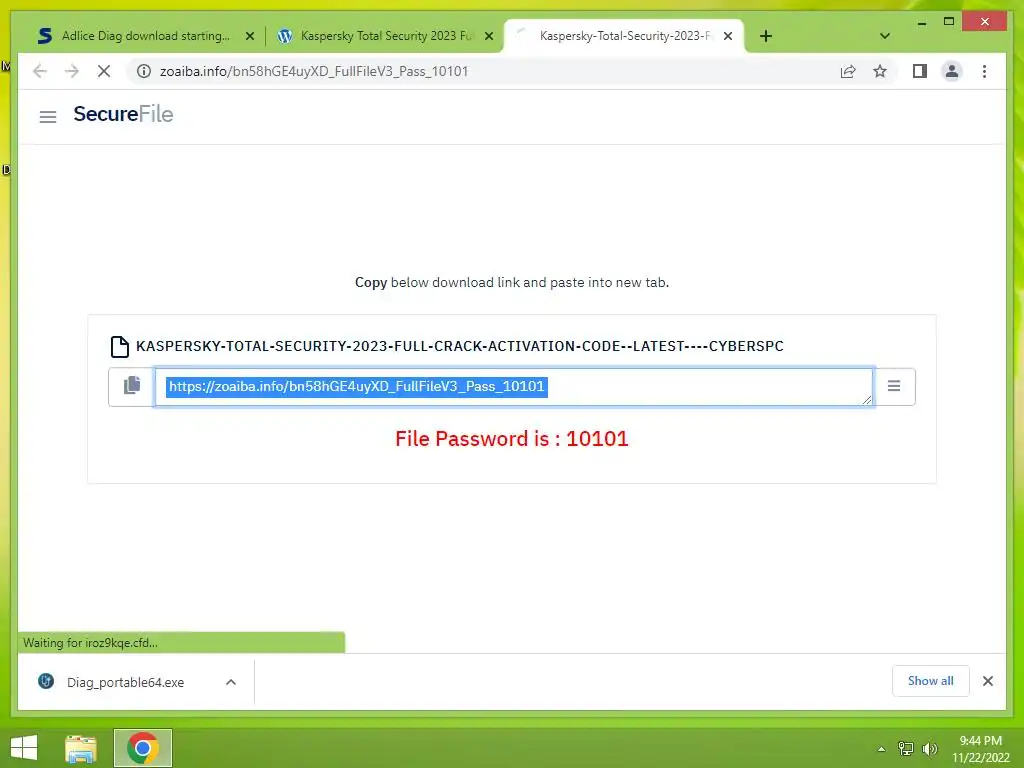Image resolution: width=1024 pixels, height=768 pixels.
Task: Open File Explorer from taskbar
Action: 81,748
